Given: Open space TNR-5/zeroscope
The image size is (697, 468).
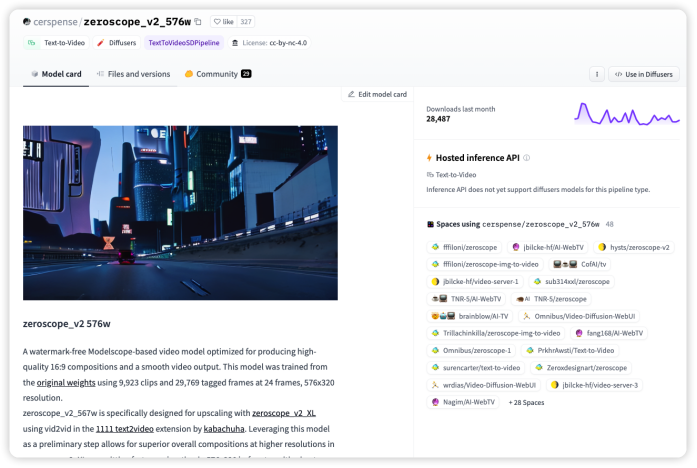Looking at the screenshot, I should 551,299.
